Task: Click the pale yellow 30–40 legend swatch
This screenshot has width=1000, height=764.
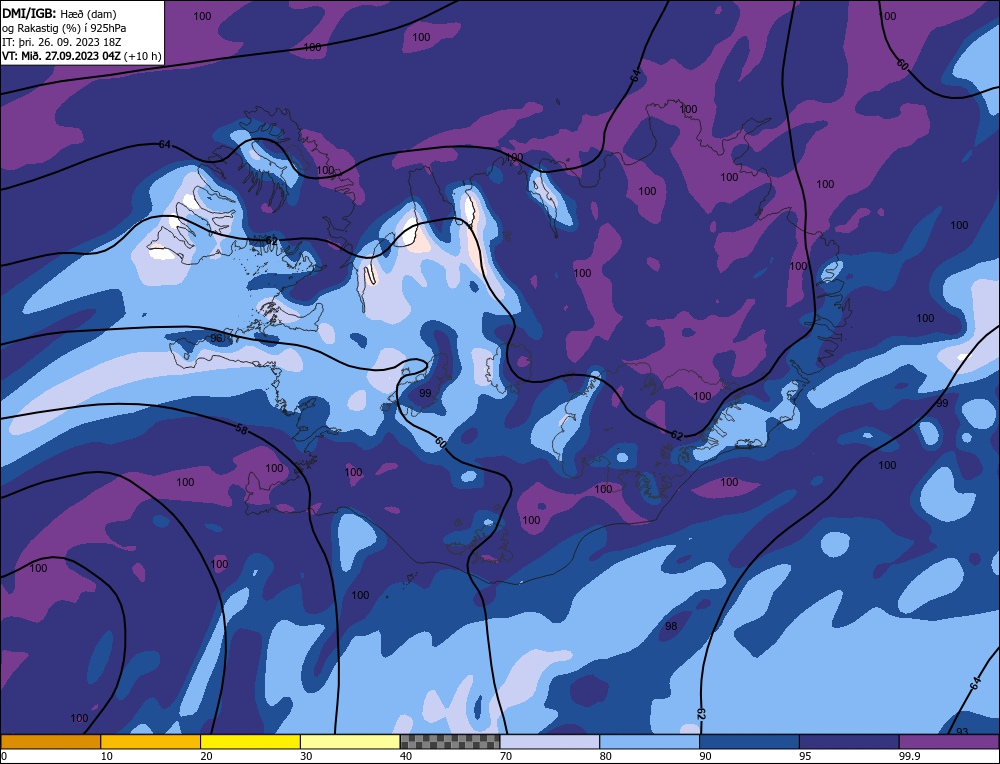Action: click(x=350, y=741)
